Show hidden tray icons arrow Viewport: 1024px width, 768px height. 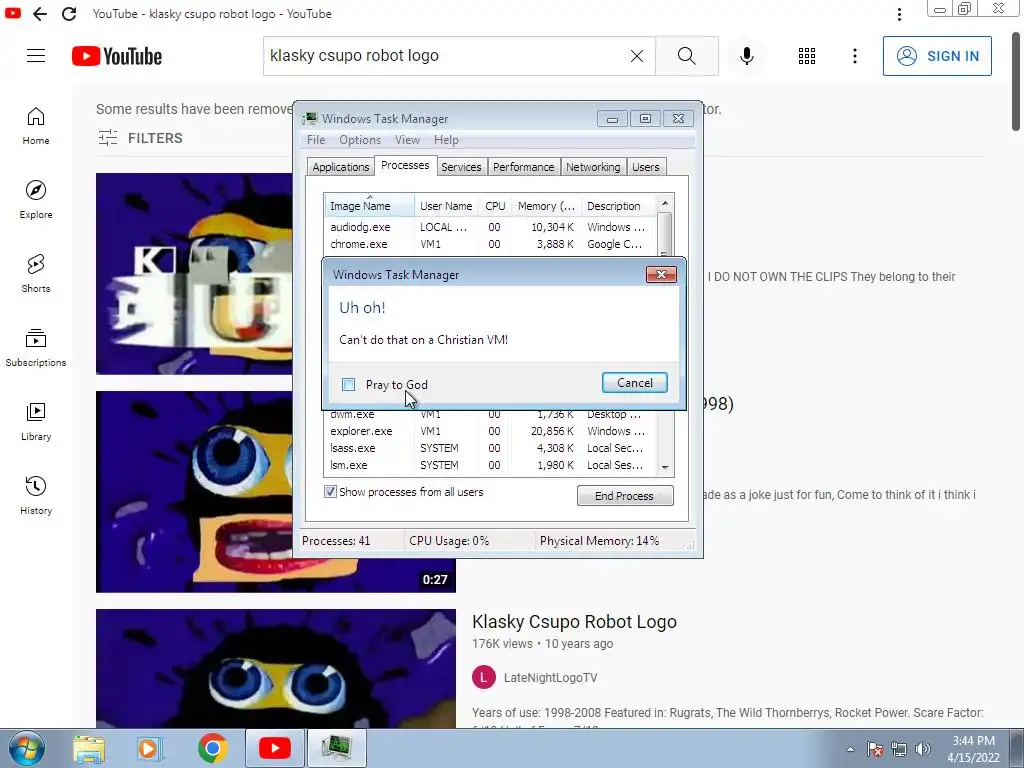[850, 749]
